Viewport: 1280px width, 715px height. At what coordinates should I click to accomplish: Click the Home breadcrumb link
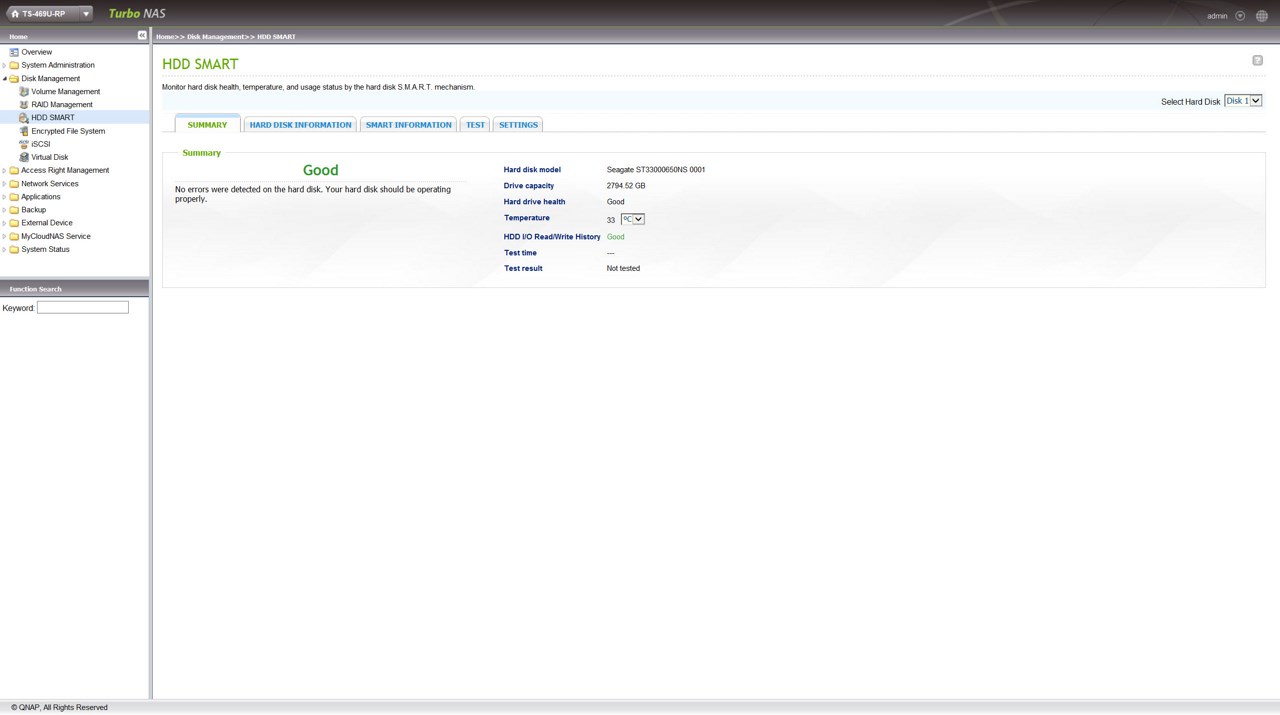166,37
